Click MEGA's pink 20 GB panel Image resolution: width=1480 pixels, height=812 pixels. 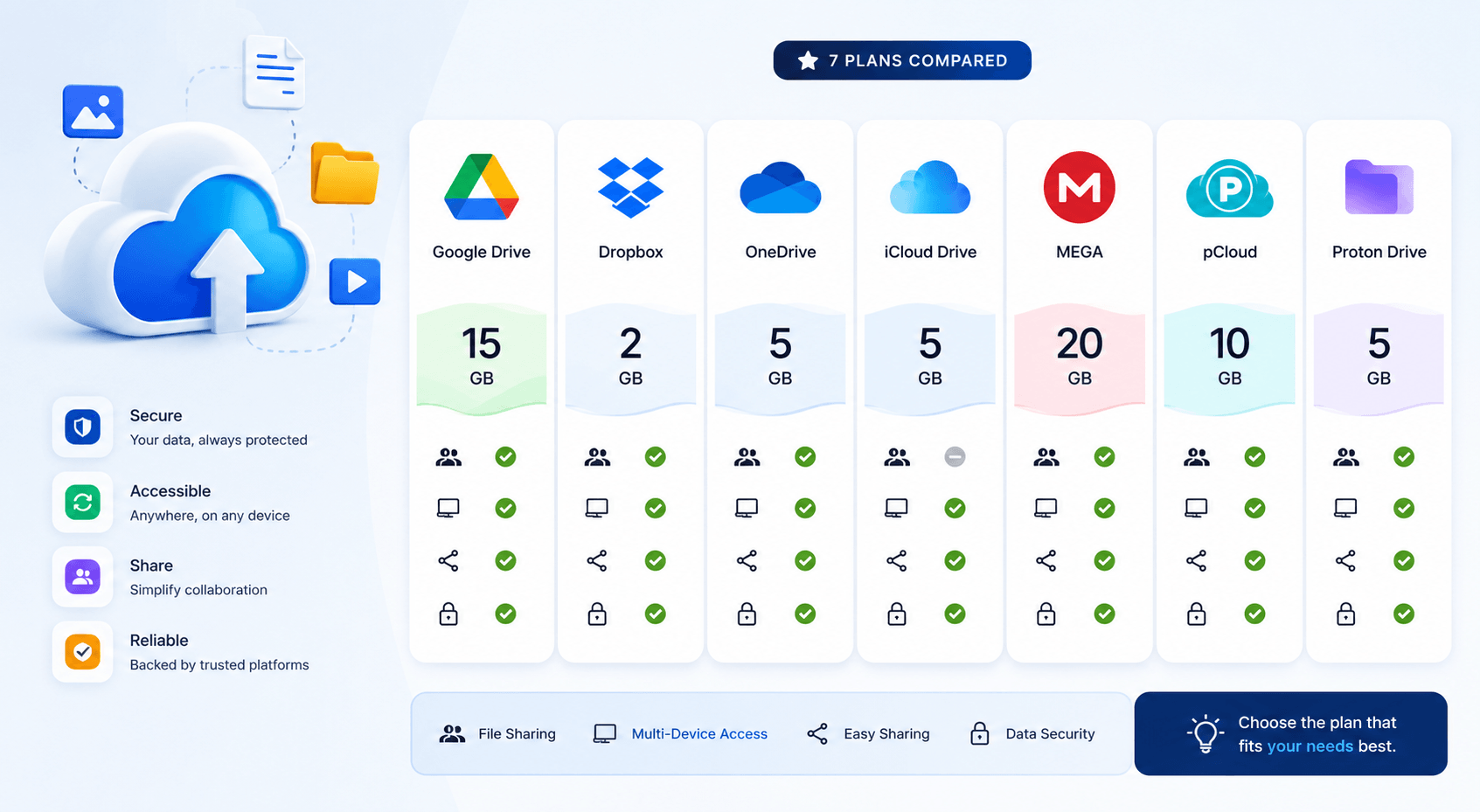tap(1080, 358)
